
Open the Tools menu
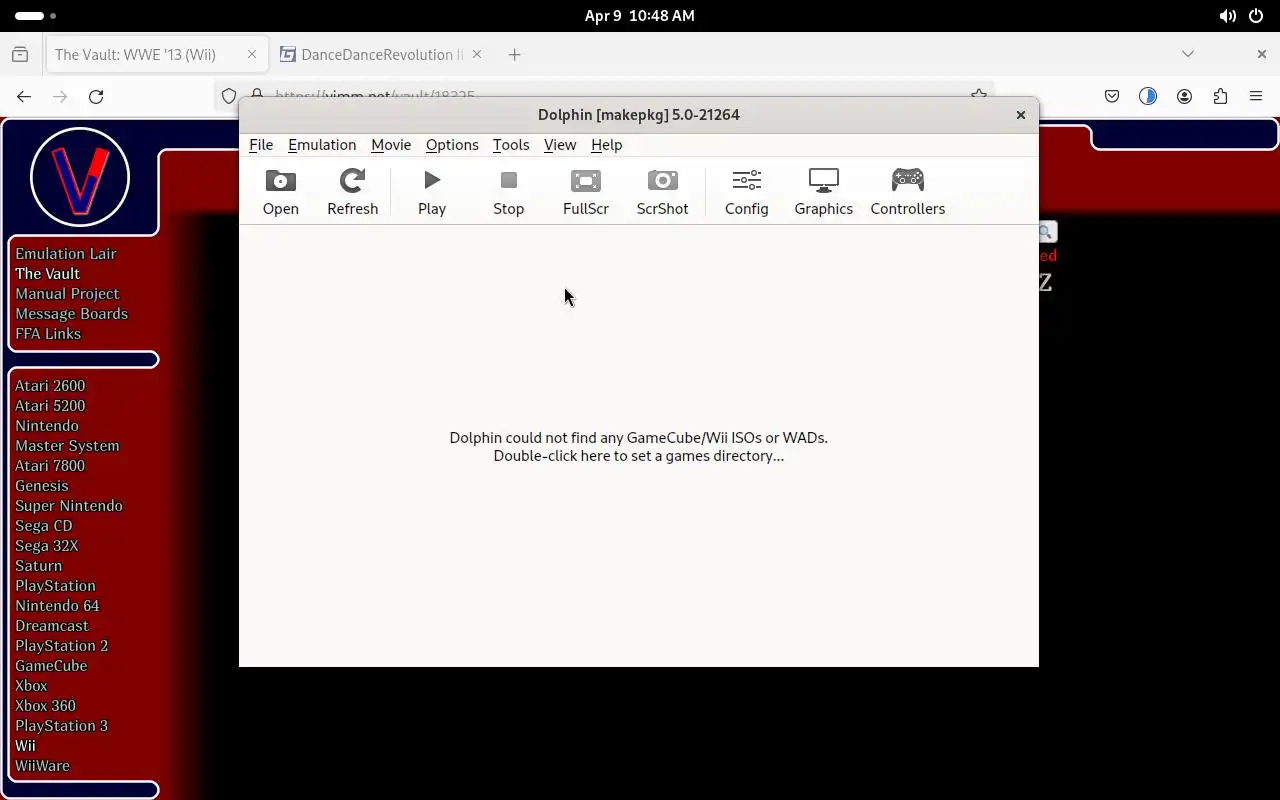point(511,145)
